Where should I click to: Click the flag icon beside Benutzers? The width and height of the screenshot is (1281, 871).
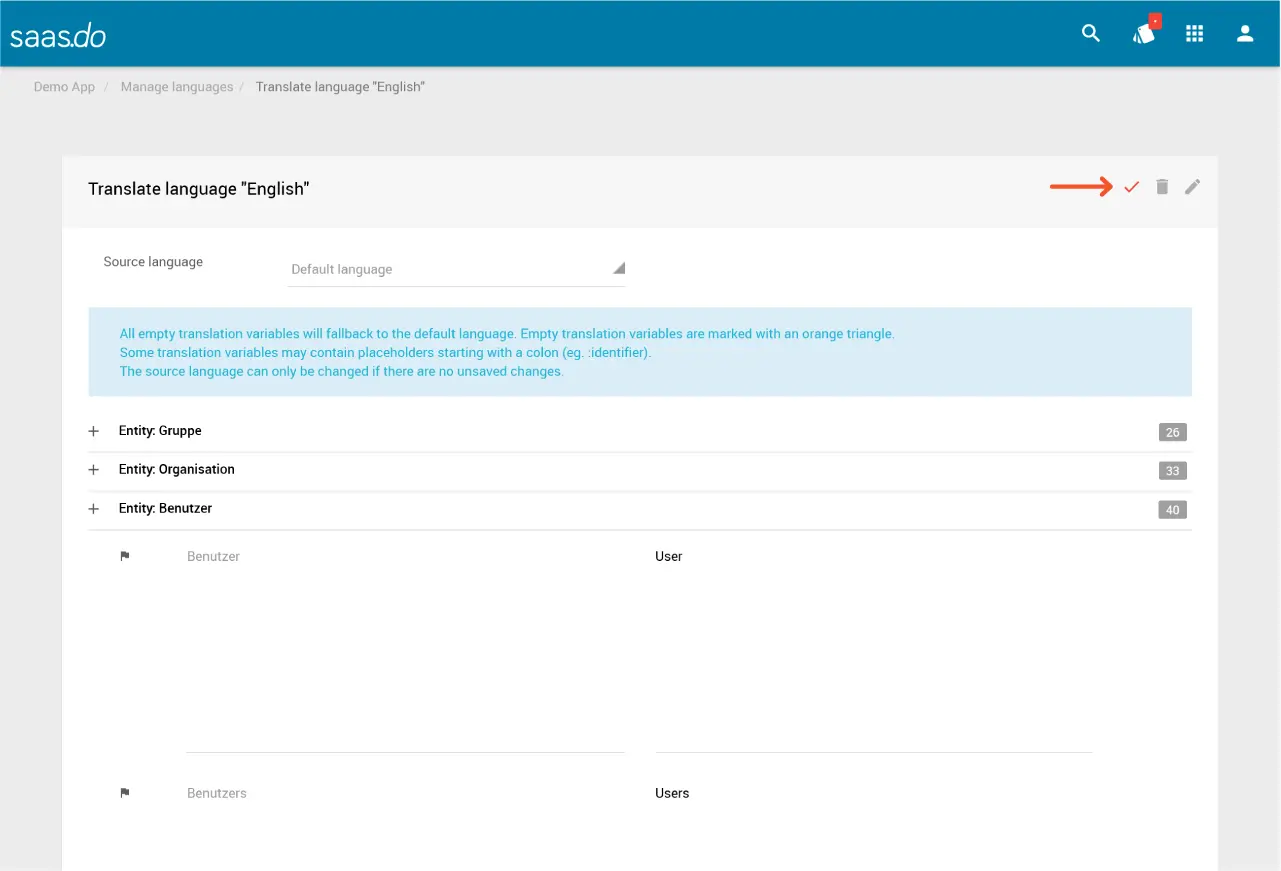tap(125, 793)
